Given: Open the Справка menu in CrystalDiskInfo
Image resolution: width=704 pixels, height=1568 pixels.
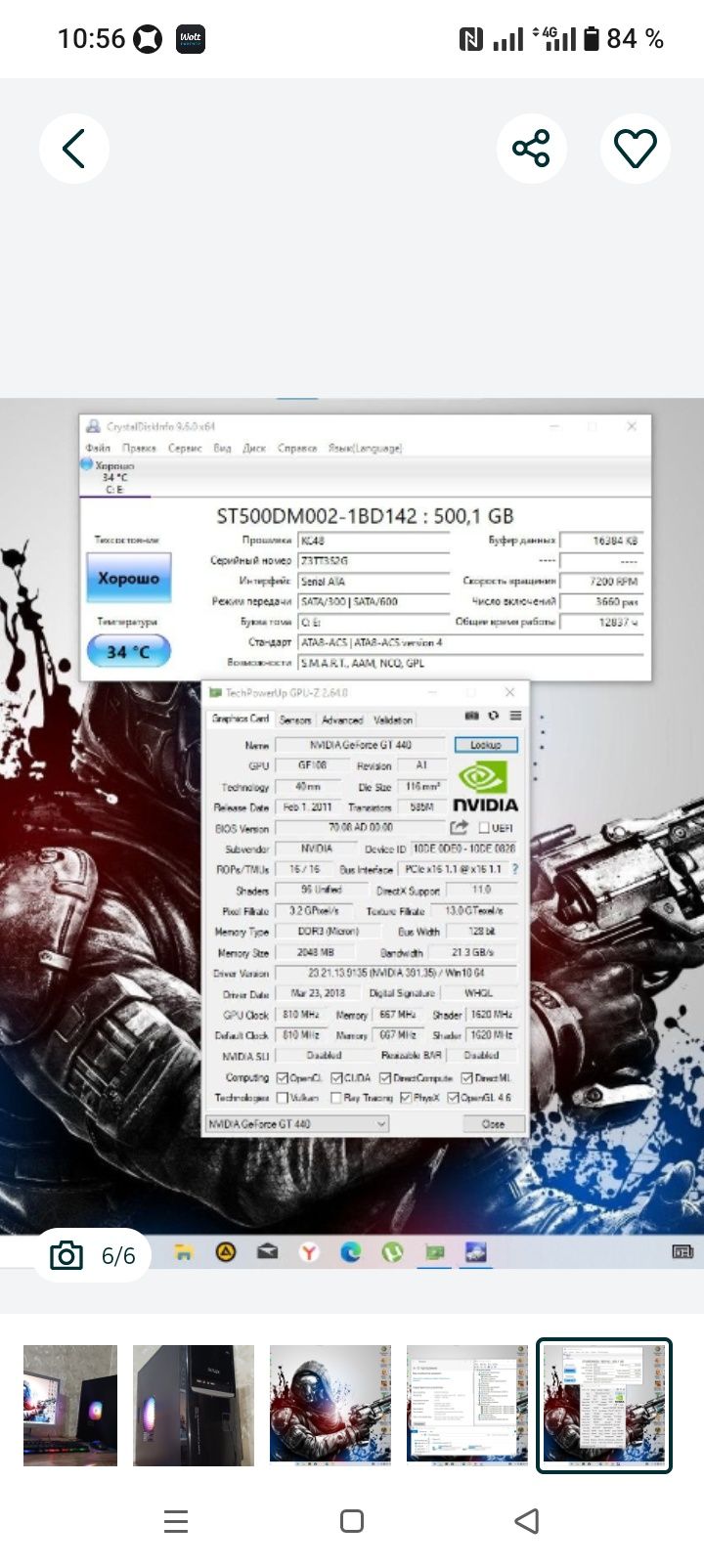Looking at the screenshot, I should [297, 448].
